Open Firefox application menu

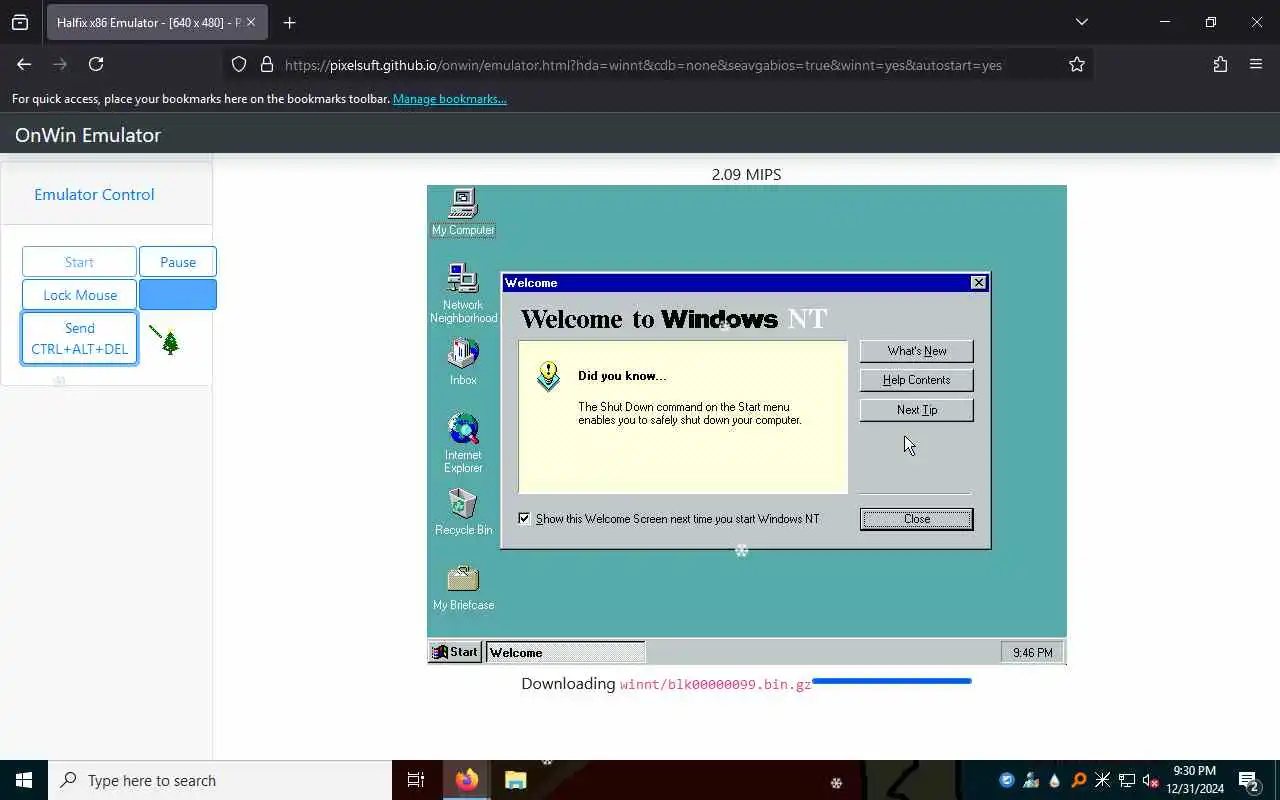pyautogui.click(x=1256, y=64)
